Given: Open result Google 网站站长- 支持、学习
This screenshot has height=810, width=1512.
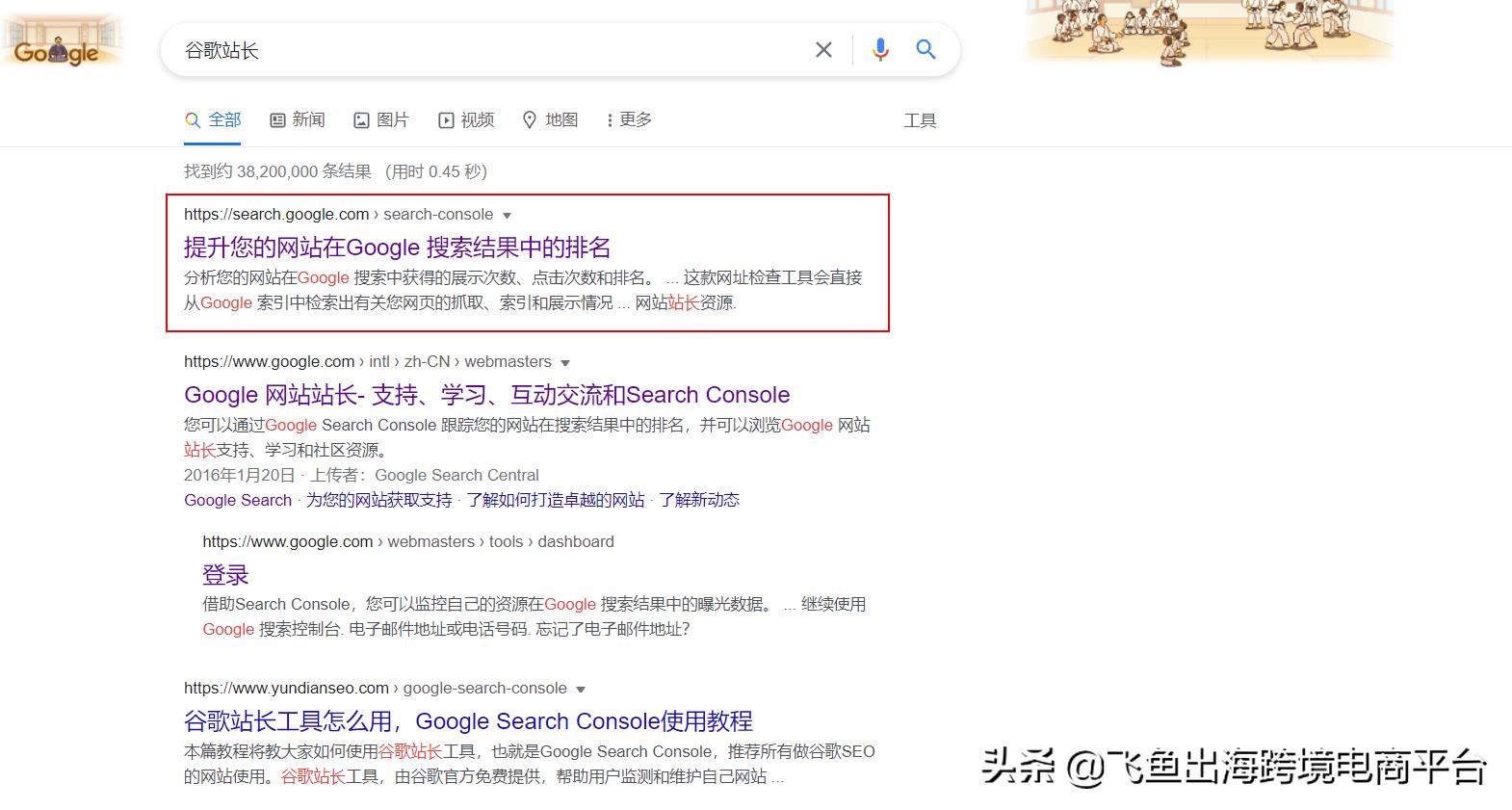Looking at the screenshot, I should point(486,395).
